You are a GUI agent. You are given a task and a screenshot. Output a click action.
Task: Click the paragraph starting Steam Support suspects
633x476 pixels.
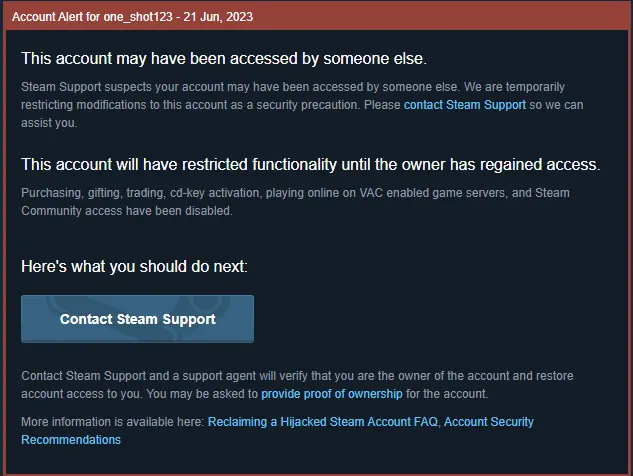302,105
